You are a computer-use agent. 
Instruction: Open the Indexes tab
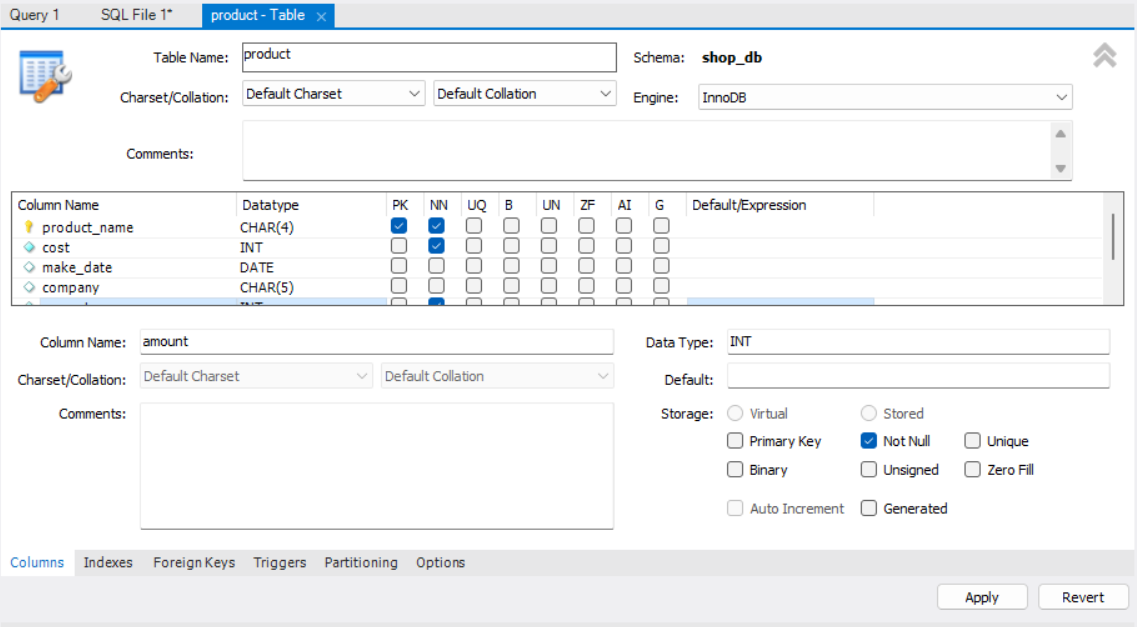click(x=108, y=562)
